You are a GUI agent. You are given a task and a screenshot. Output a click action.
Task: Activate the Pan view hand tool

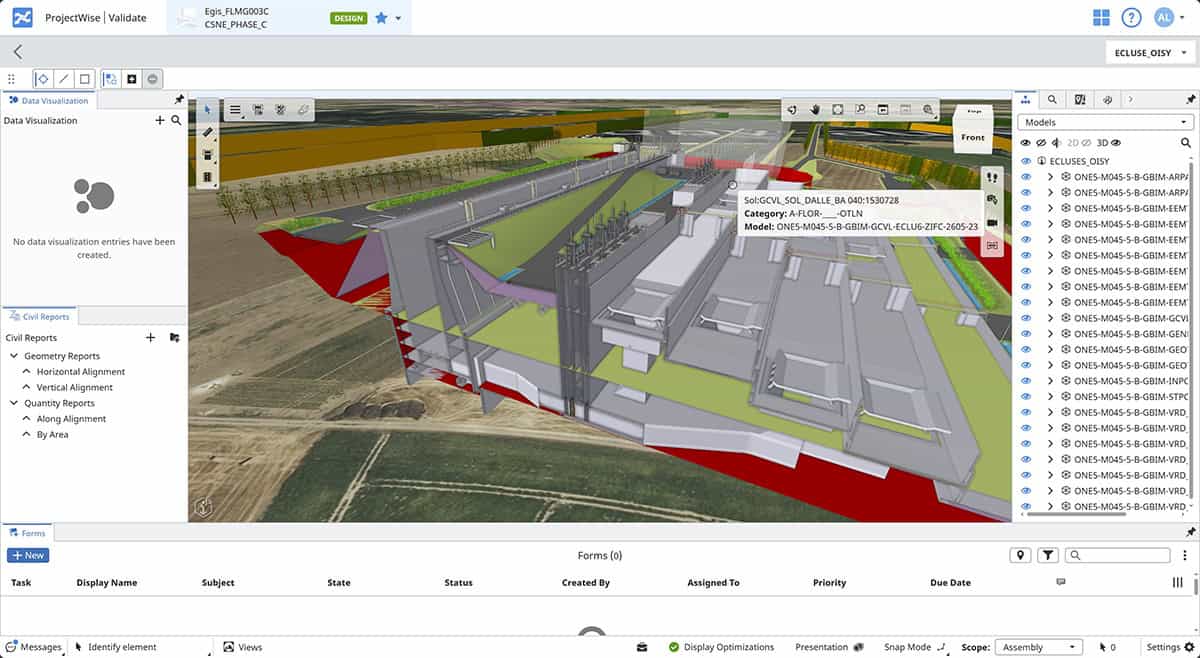pos(814,110)
